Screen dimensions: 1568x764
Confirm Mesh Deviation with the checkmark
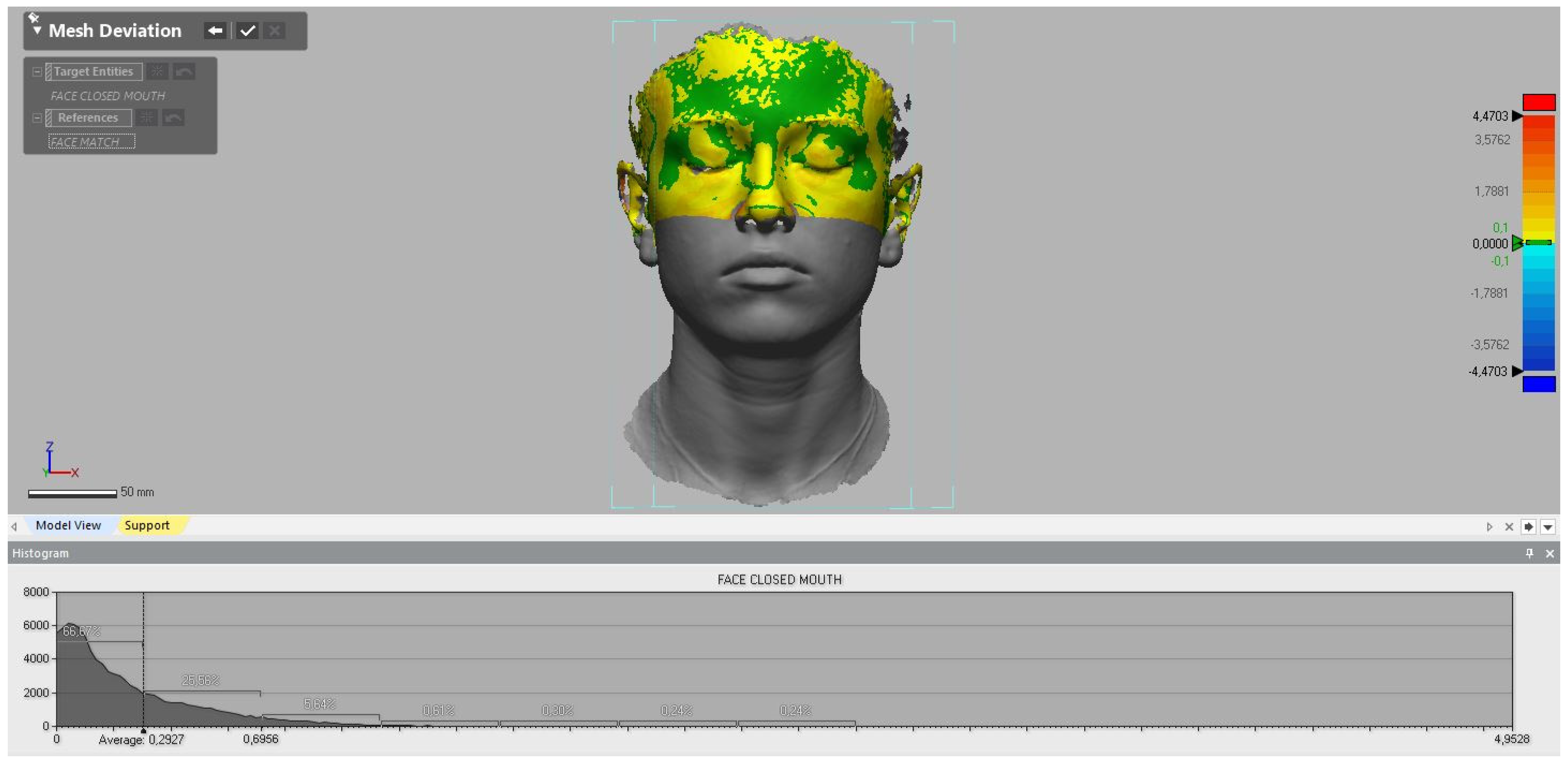(247, 31)
